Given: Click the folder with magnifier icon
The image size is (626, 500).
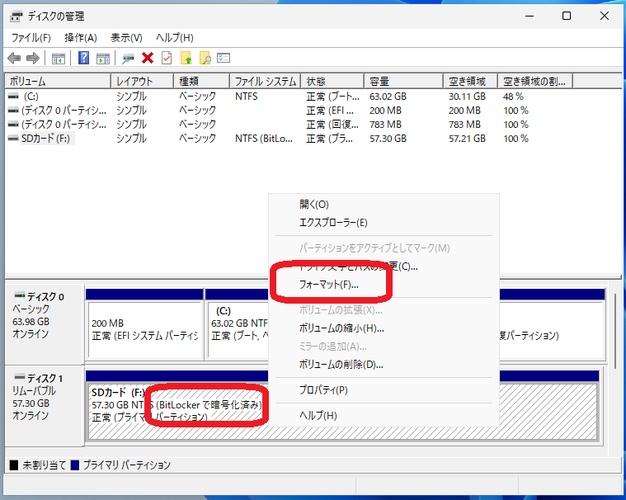Looking at the screenshot, I should (x=205, y=58).
